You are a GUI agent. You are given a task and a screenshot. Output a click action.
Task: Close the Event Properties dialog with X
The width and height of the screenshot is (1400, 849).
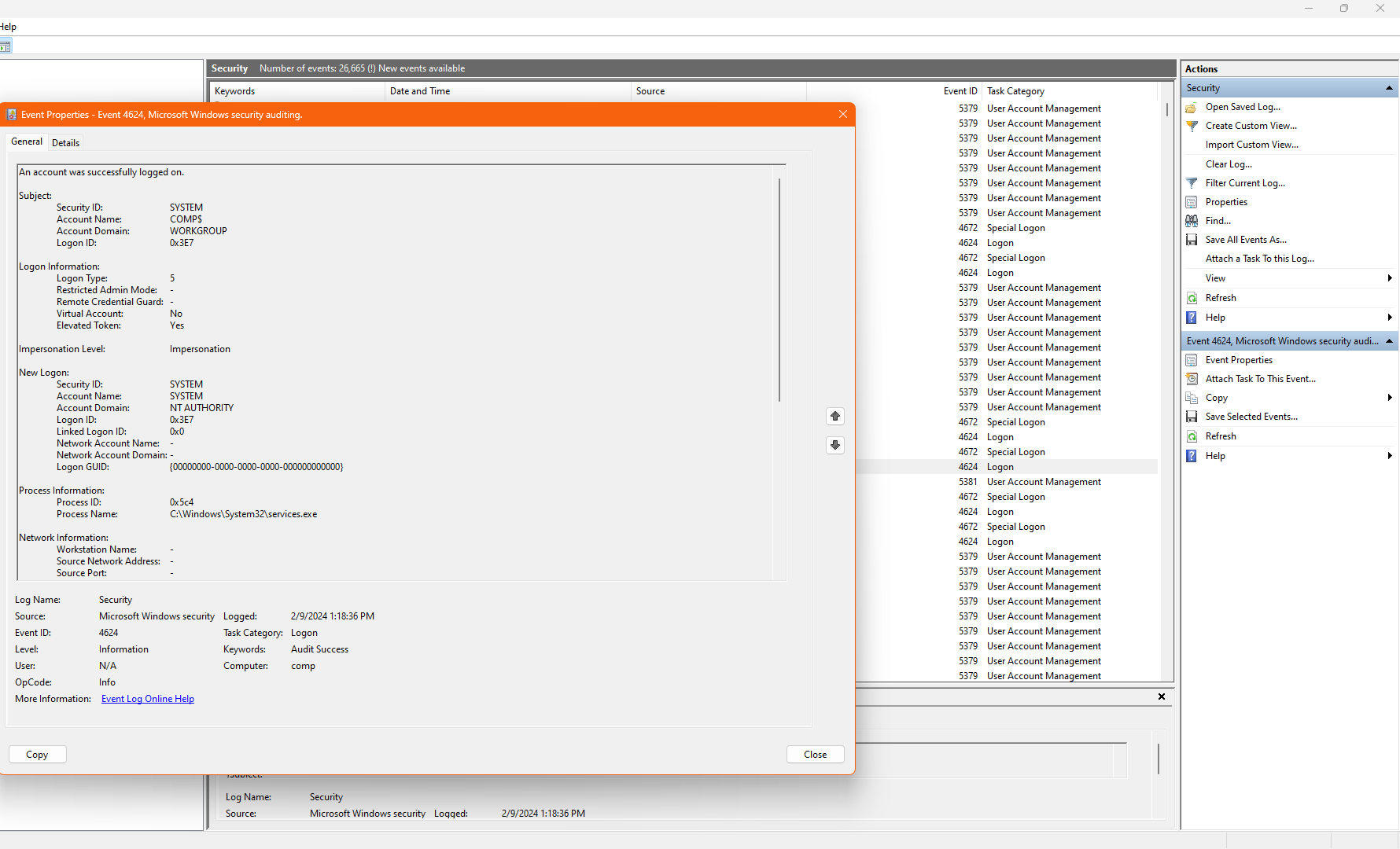point(843,114)
